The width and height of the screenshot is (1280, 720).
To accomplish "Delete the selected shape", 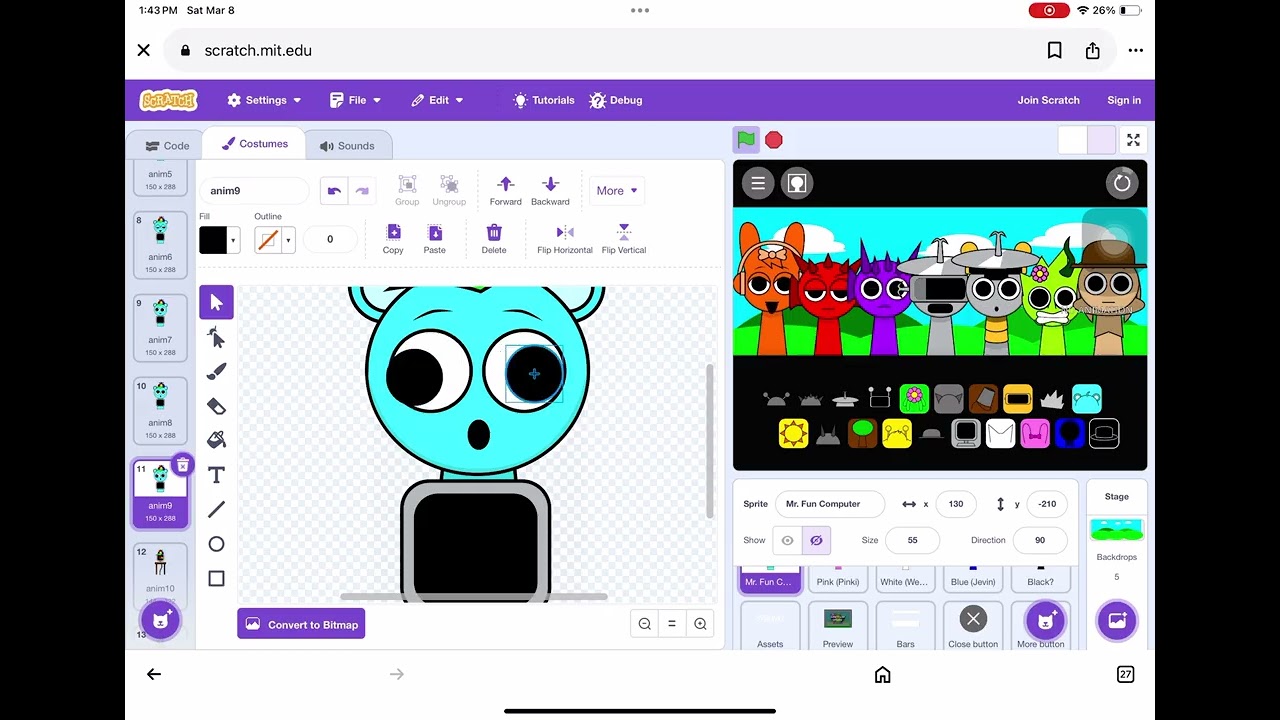I will click(x=494, y=239).
